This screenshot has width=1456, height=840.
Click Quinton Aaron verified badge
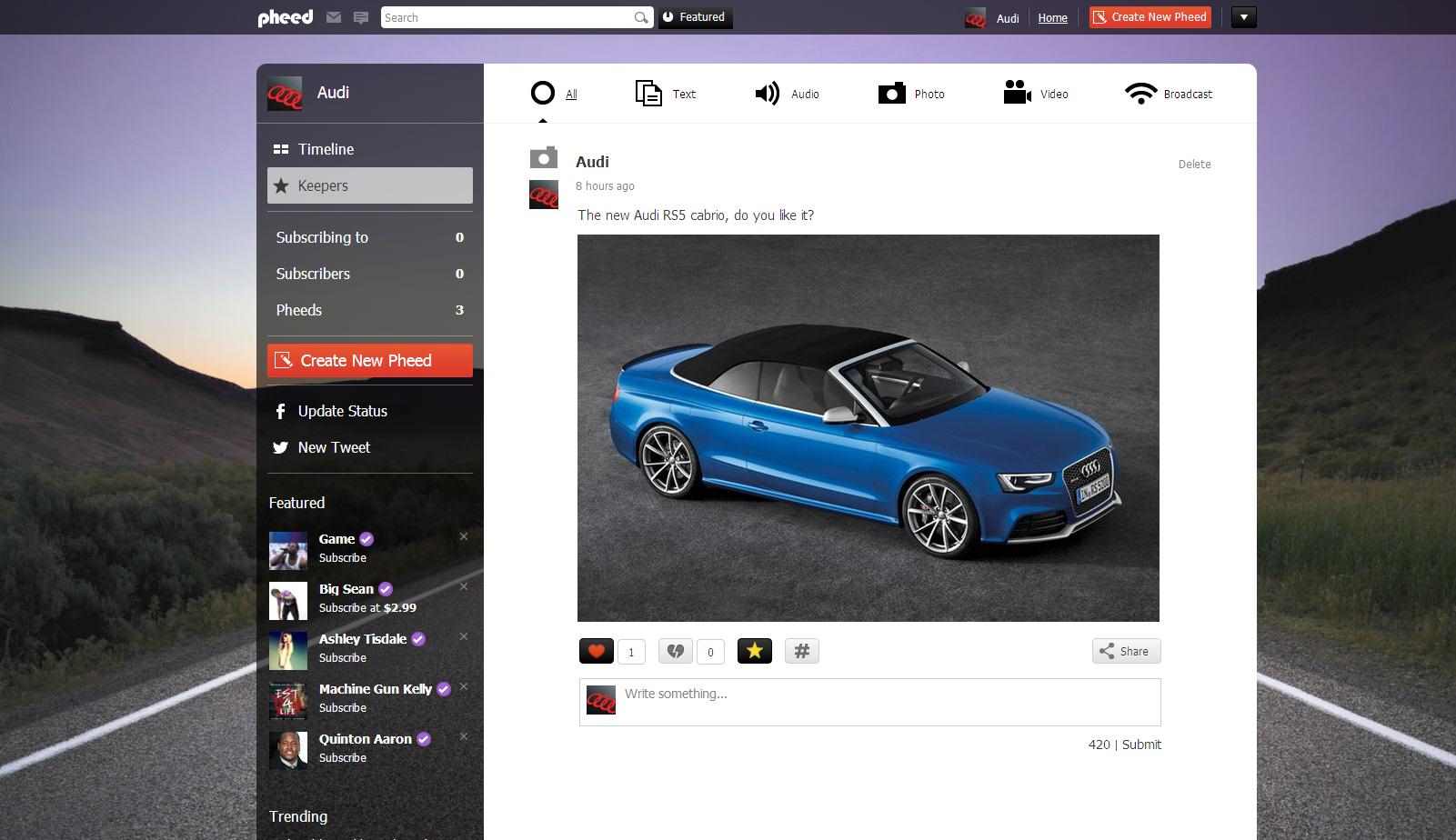click(424, 739)
